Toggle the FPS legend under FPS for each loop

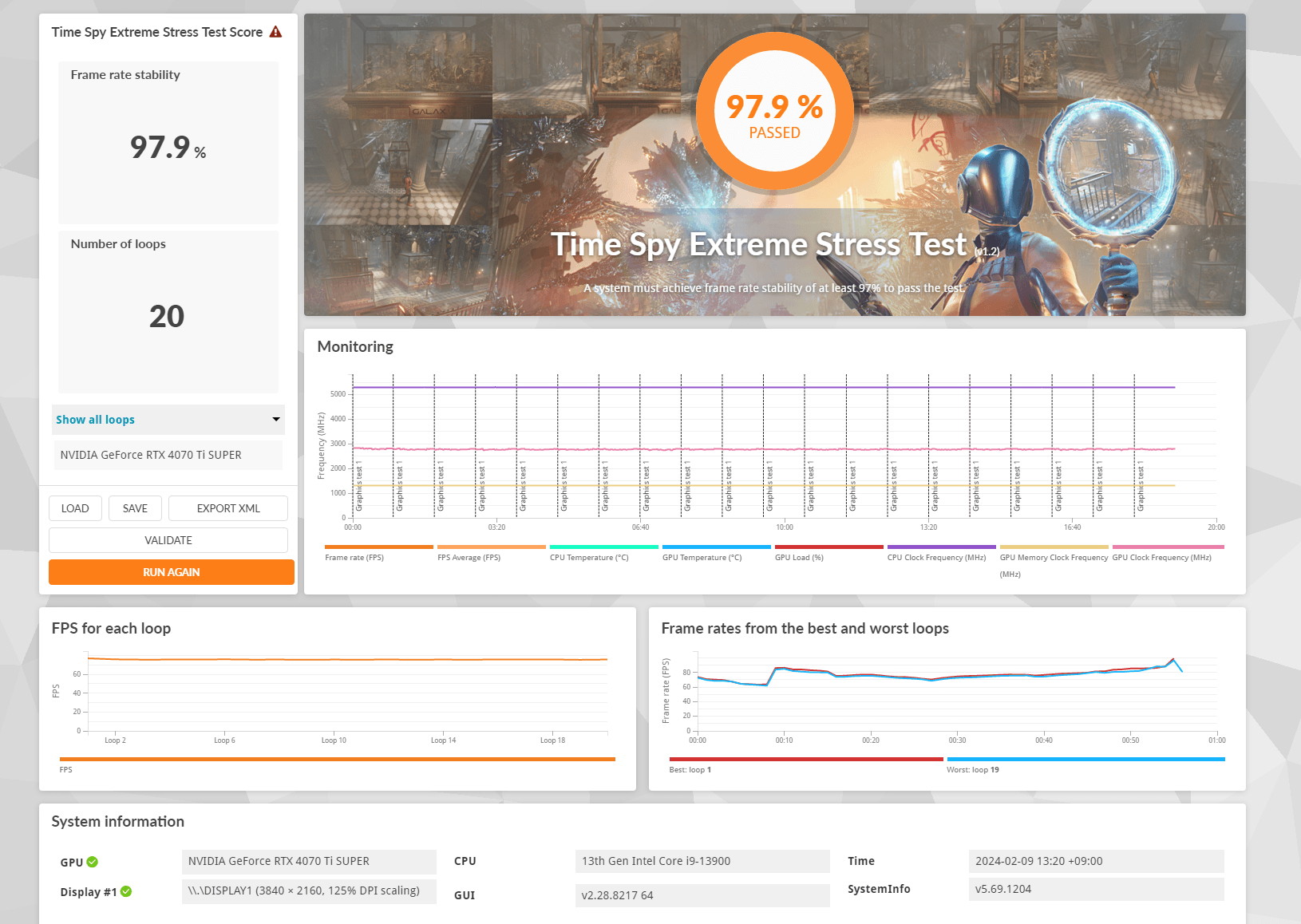click(x=338, y=764)
